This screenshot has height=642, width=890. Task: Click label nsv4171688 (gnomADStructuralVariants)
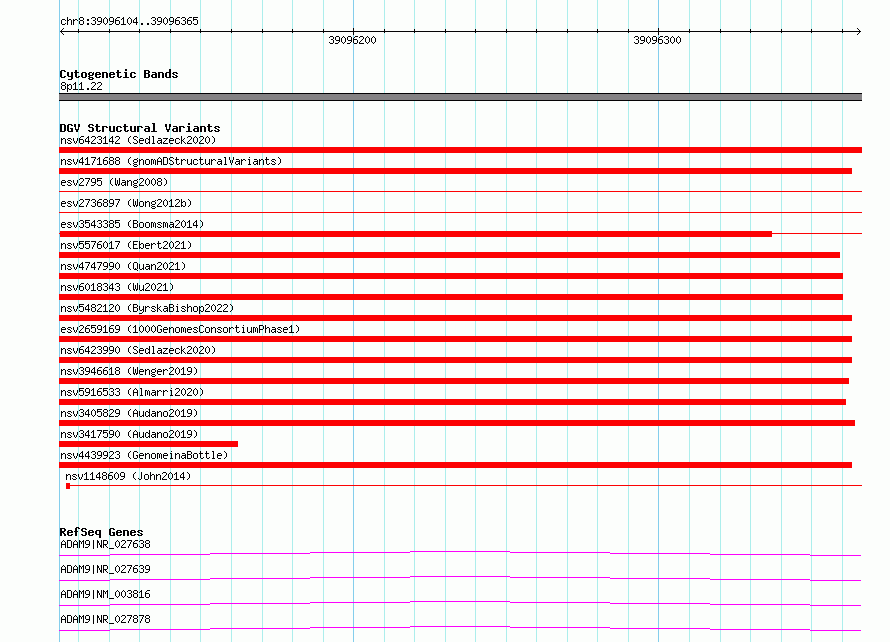pos(171,161)
